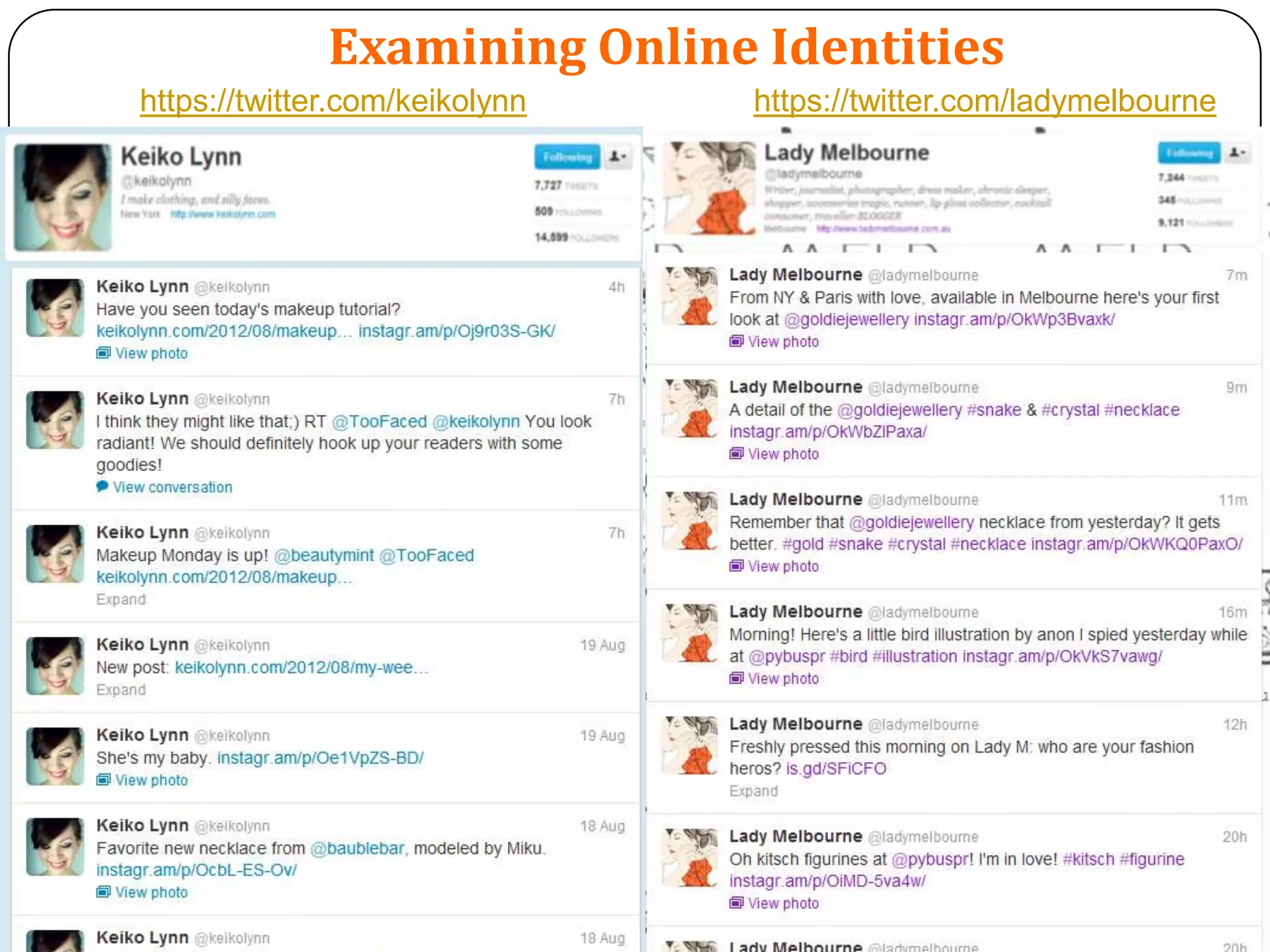Open instagr.am/p/Oj9r03S-GK/ link
Viewport: 1270px width, 952px height.
click(x=457, y=331)
